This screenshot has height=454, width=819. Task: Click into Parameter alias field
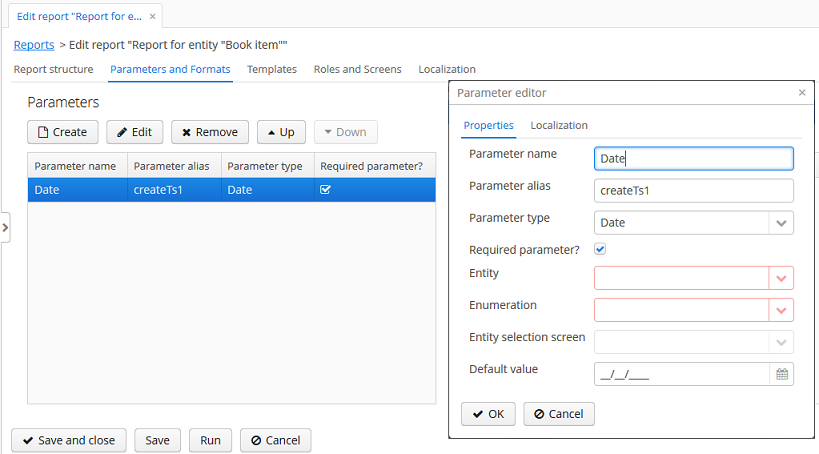tap(693, 191)
